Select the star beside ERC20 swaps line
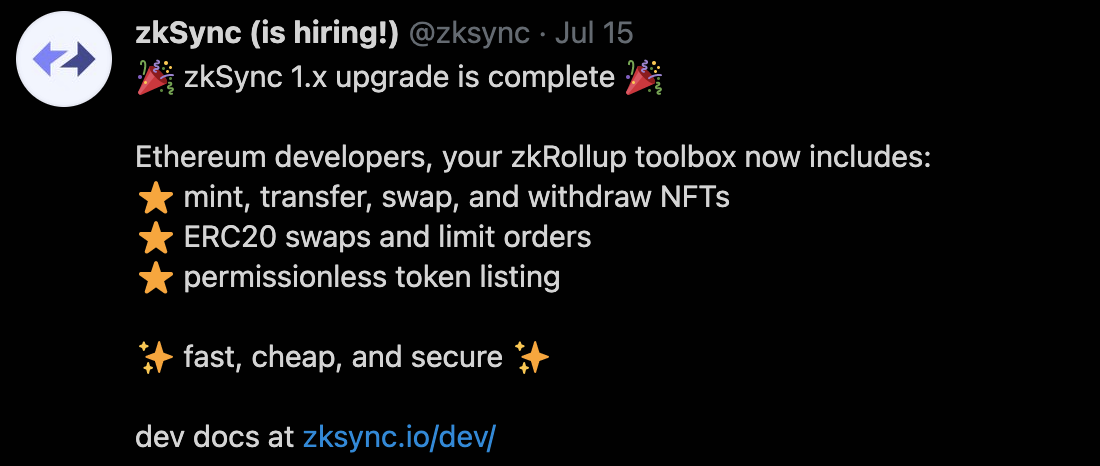Image resolution: width=1100 pixels, height=466 pixels. 156,238
